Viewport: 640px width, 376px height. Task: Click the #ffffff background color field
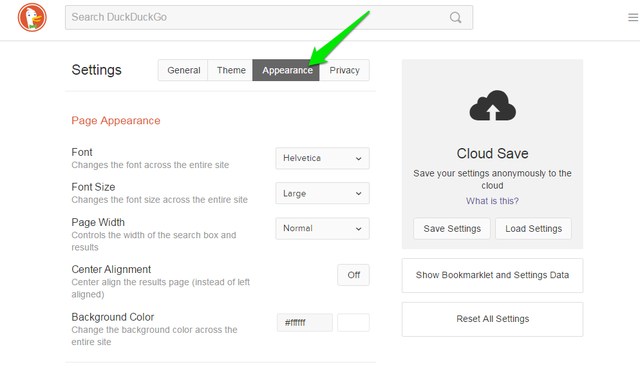click(305, 323)
